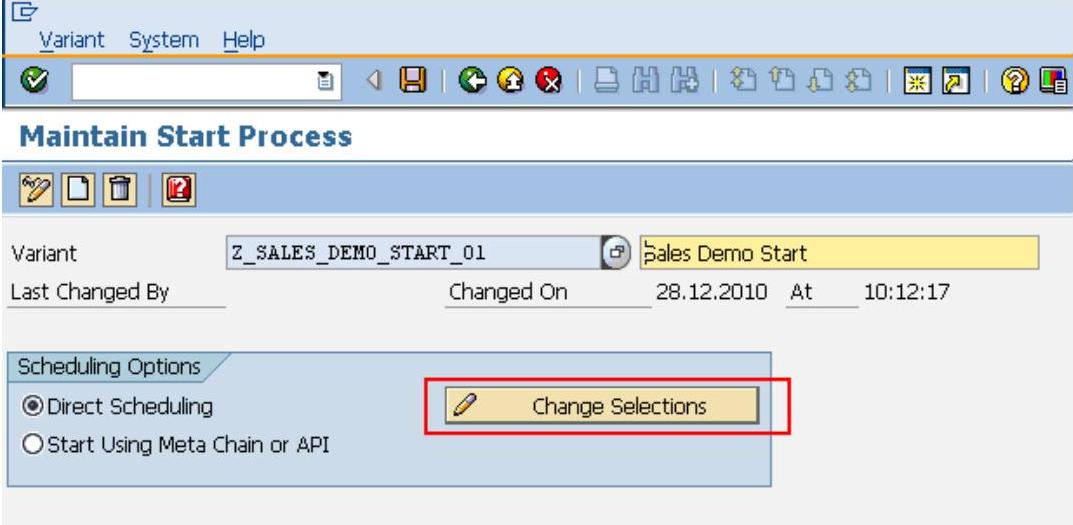
Task: Click the Sales Demo Start description field
Action: point(840,253)
